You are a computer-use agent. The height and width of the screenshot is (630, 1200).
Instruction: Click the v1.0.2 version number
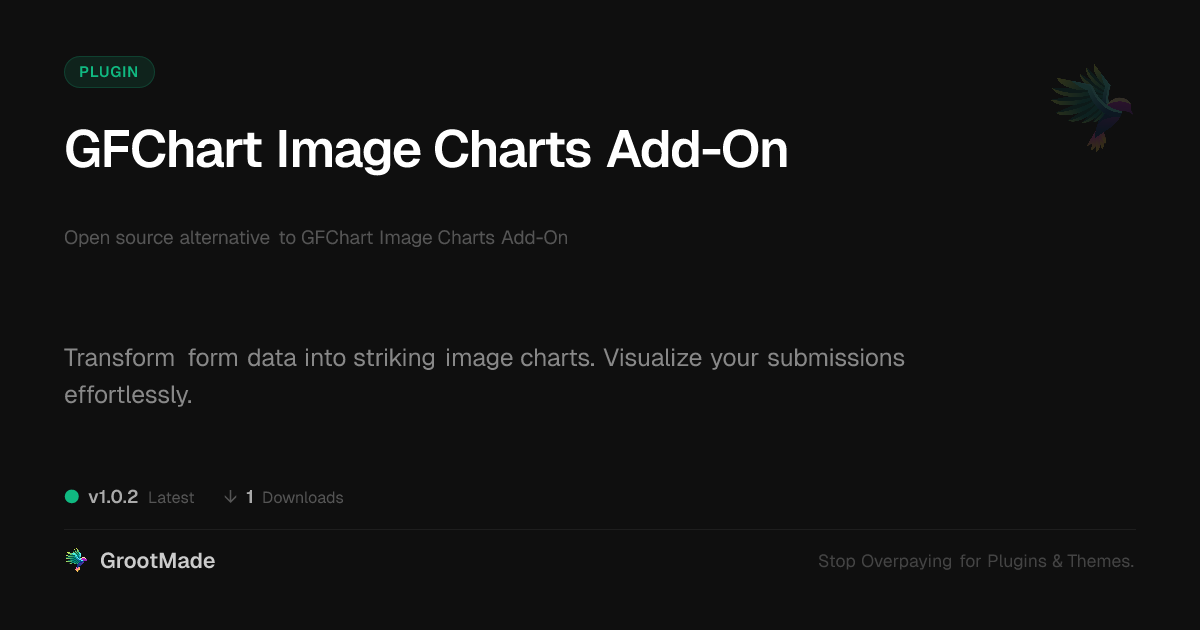(113, 497)
